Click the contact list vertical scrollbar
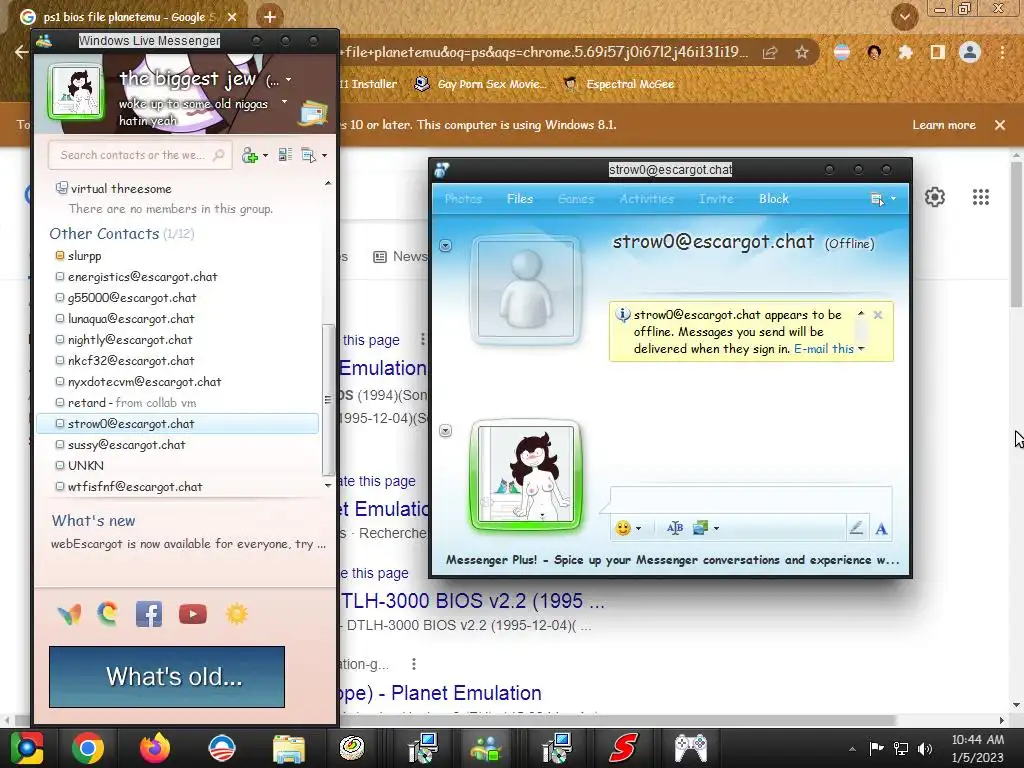This screenshot has width=1024, height=768. 328,399
